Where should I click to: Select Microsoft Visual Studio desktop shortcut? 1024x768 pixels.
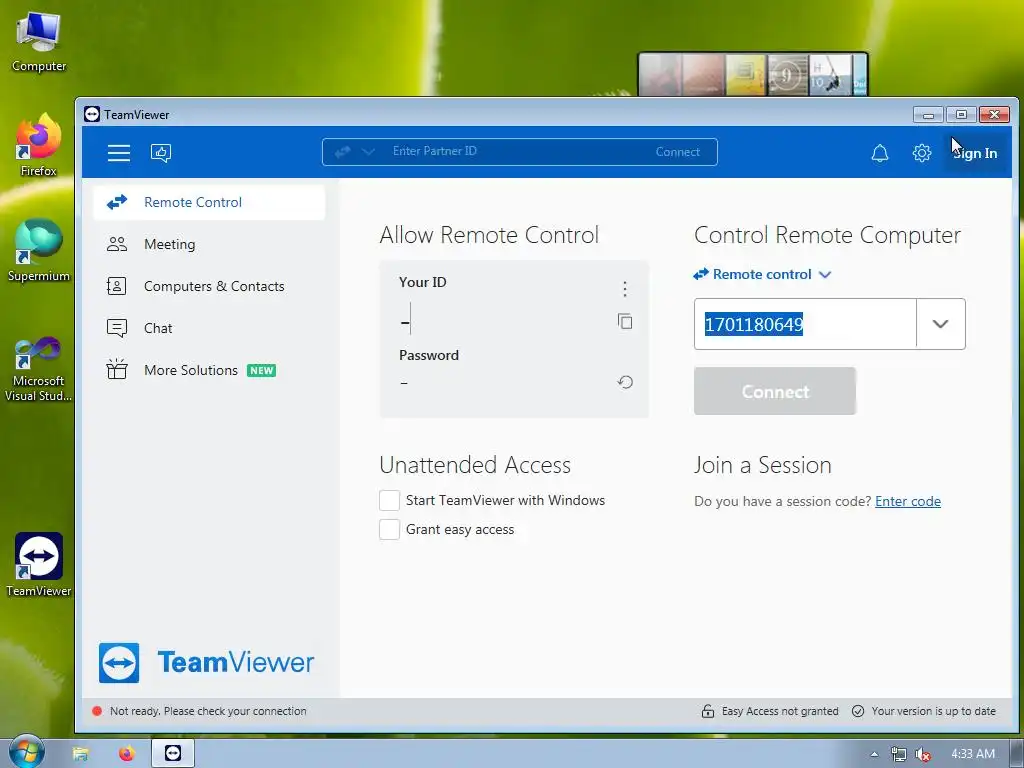point(39,369)
